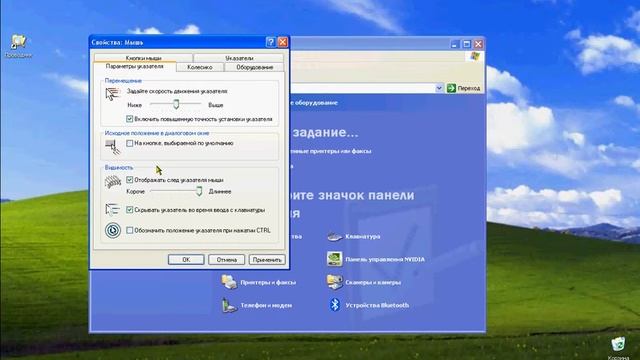This screenshot has height=360, width=640.
Task: Click the Клавиатура keyboard icon in Control Panel
Action: click(x=334, y=236)
